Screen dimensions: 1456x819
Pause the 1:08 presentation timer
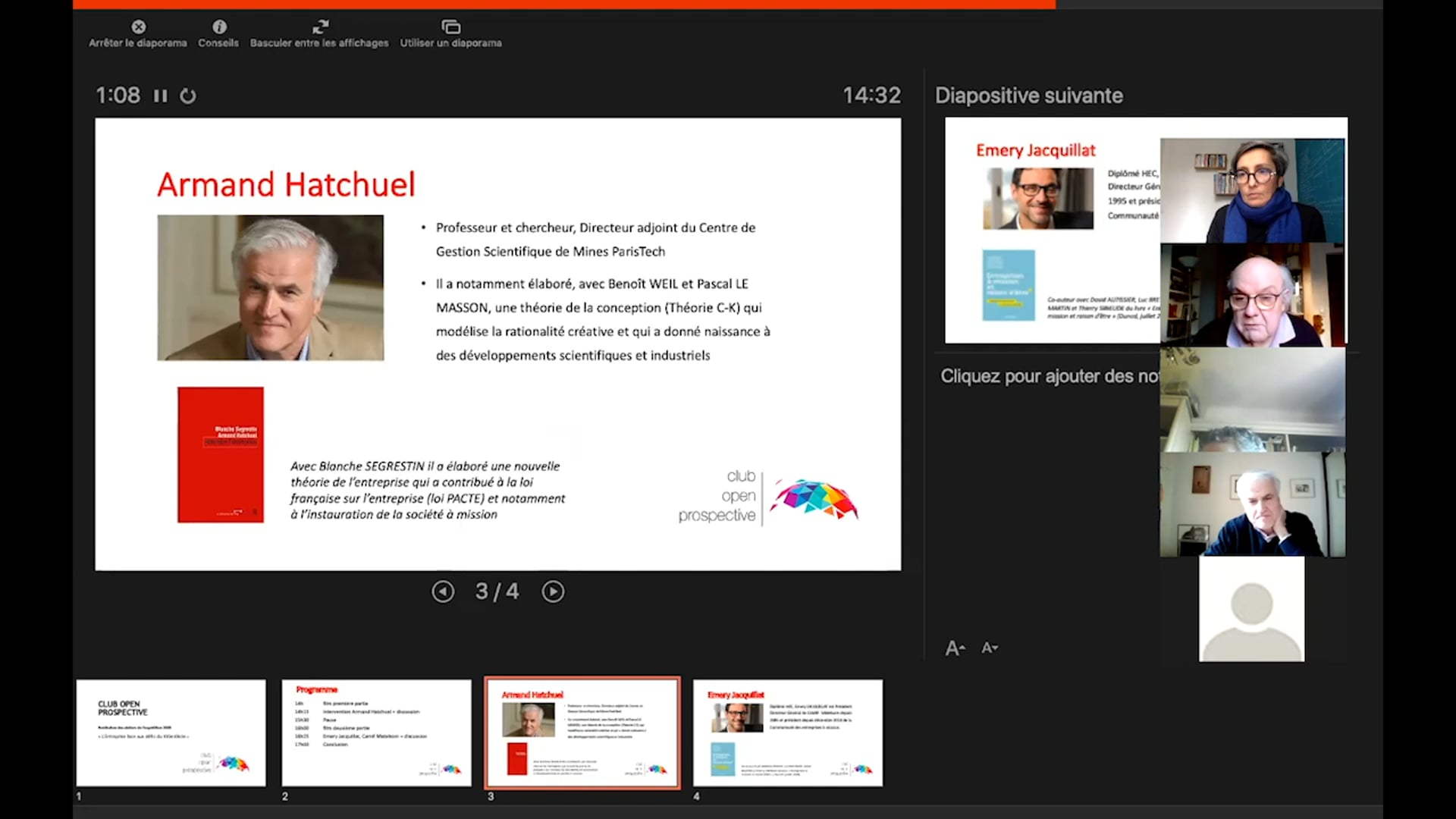click(159, 96)
